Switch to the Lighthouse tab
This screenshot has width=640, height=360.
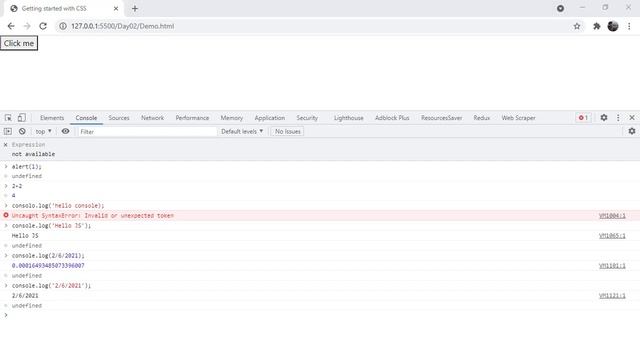pyautogui.click(x=349, y=118)
